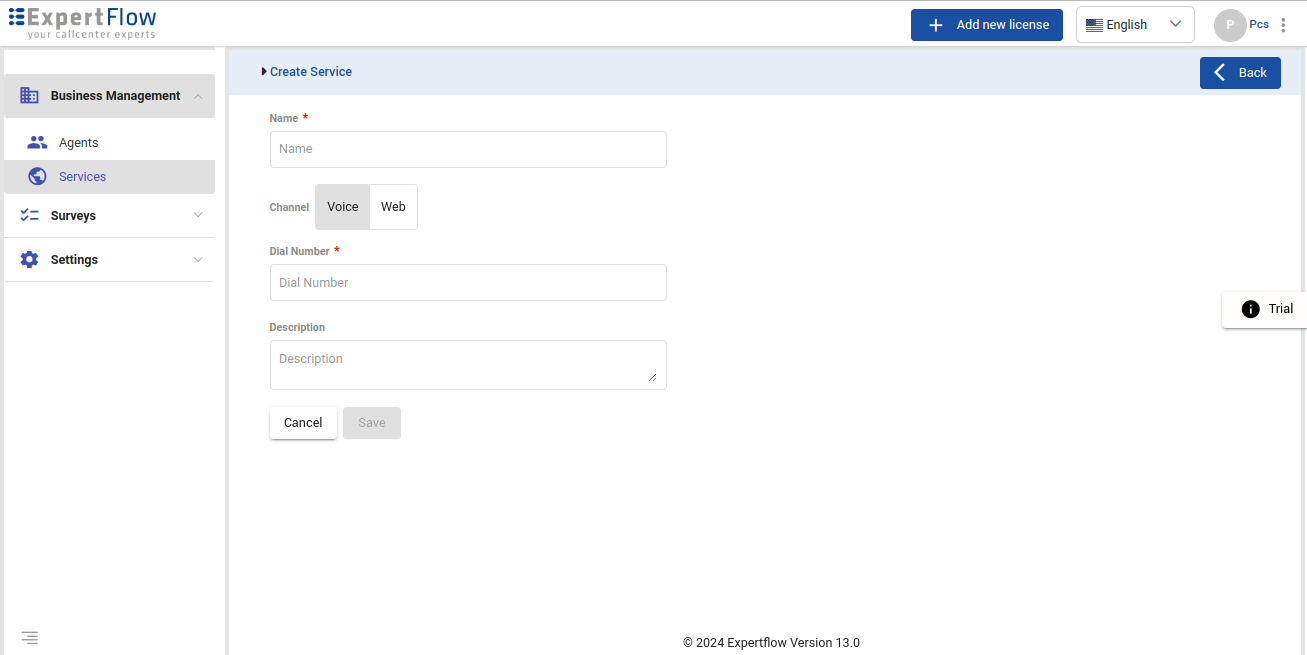Switch channel to Web
1307x655 pixels.
393,207
